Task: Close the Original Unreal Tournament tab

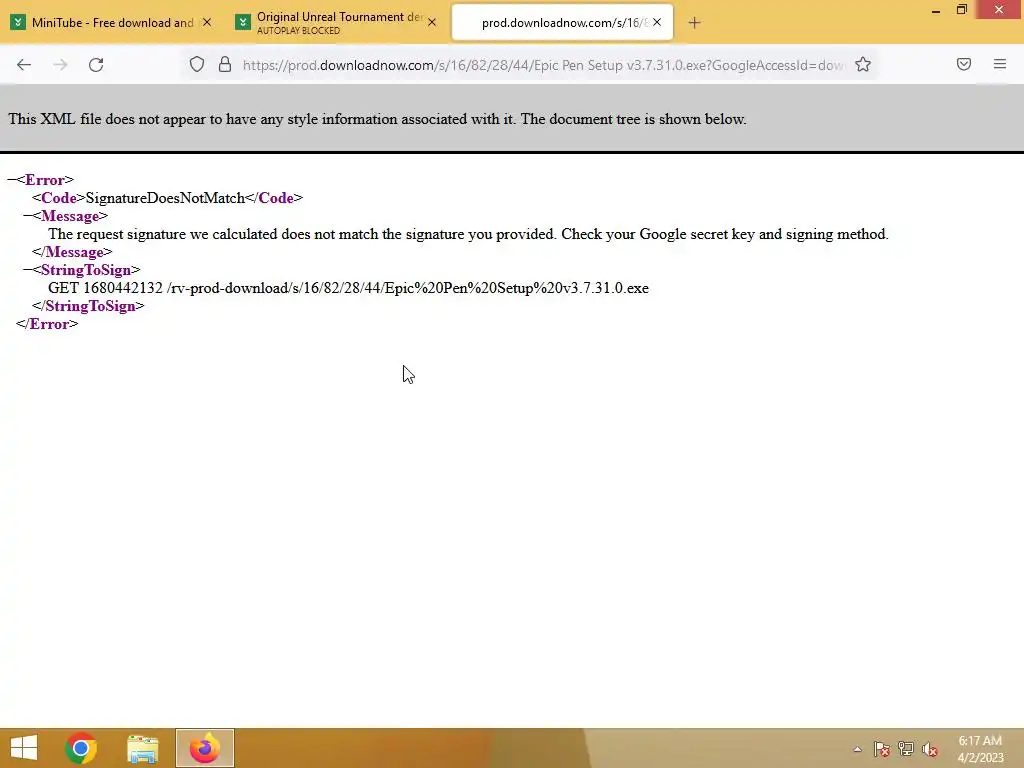Action: click(x=432, y=22)
